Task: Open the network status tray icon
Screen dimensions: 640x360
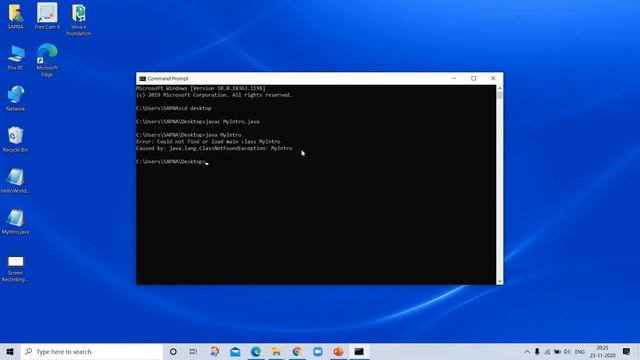Action: click(x=547, y=351)
